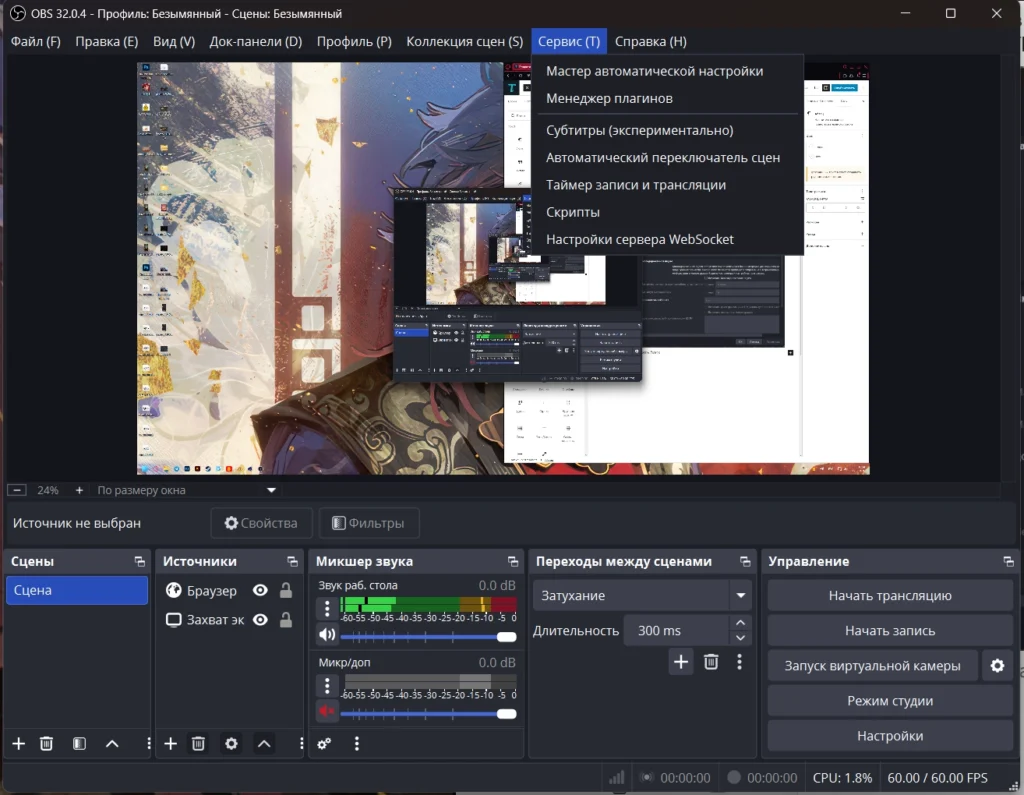Open advanced audio settings gear in mixer toolbar
1024x795 pixels.
click(325, 743)
